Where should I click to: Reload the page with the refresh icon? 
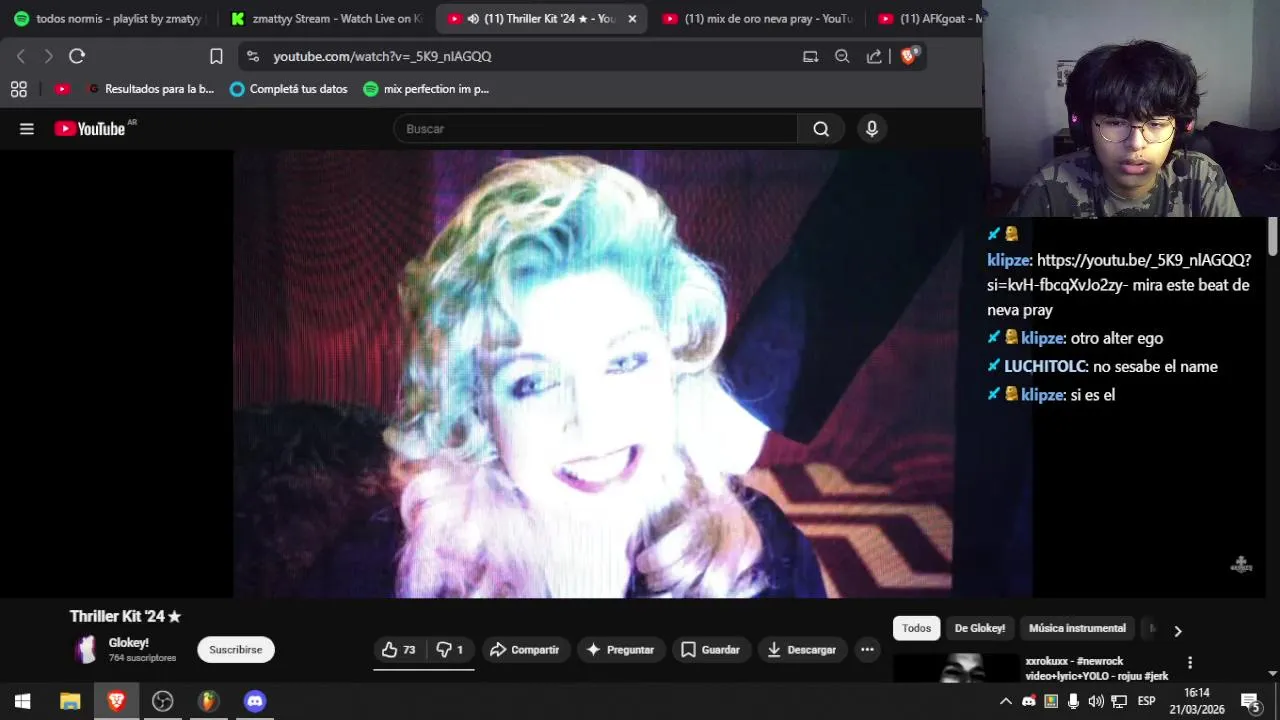click(x=77, y=57)
